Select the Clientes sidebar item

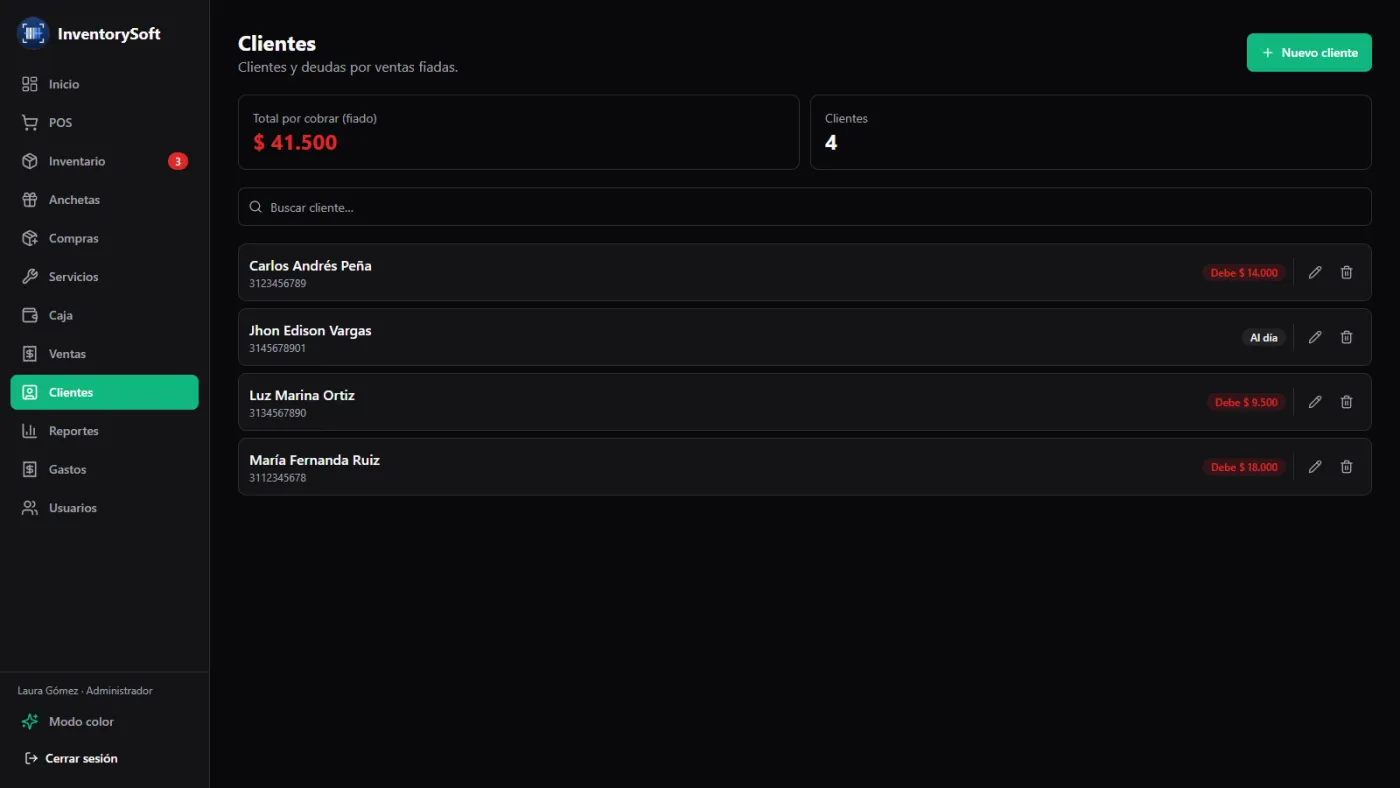[x=104, y=392]
